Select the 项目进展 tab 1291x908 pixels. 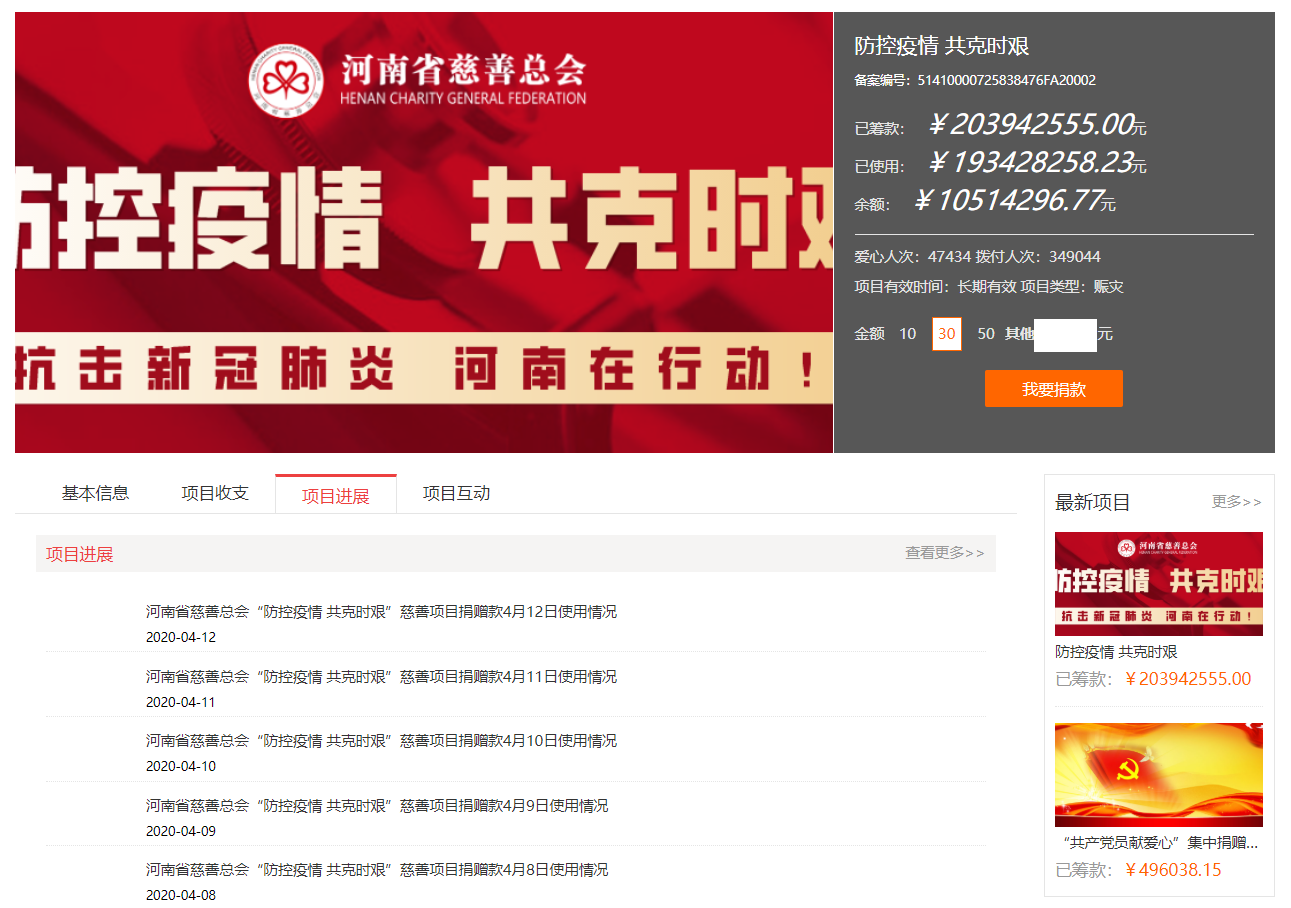(336, 496)
